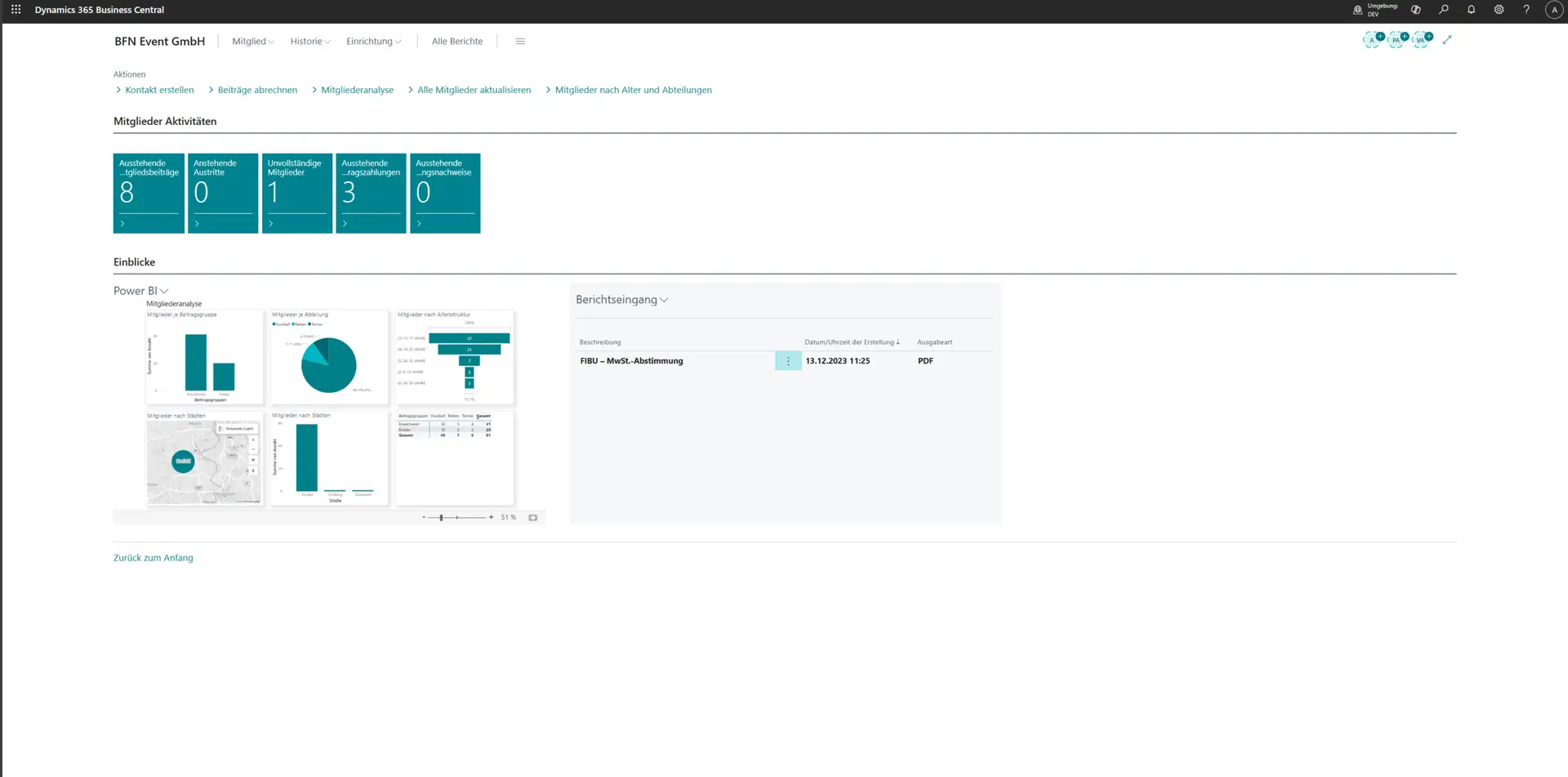
Task: Click the Zurück zum Anfang link
Action: click(x=154, y=558)
